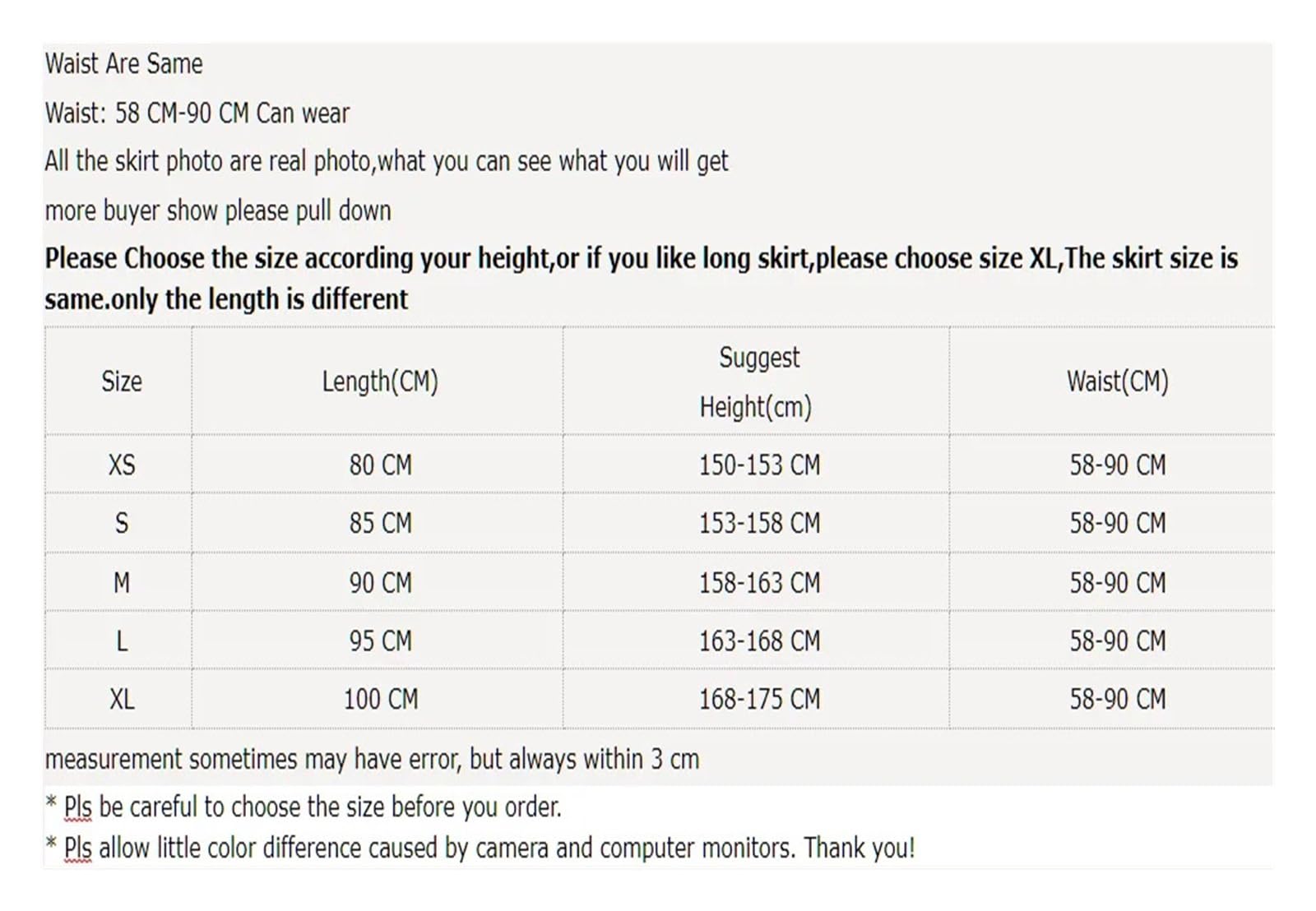
Task: Select the 150-153 CM height cell
Action: [759, 465]
